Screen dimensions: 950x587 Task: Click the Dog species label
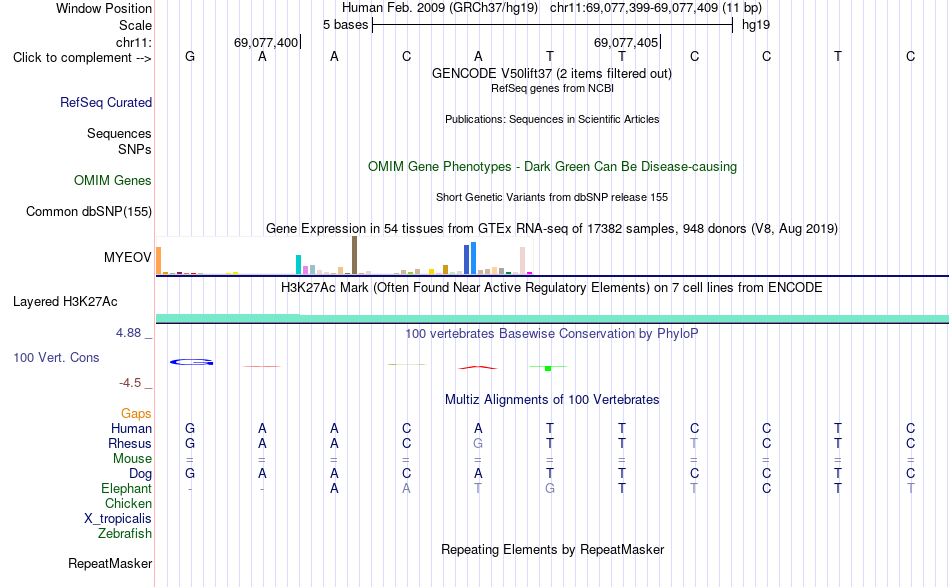pyautogui.click(x=141, y=474)
